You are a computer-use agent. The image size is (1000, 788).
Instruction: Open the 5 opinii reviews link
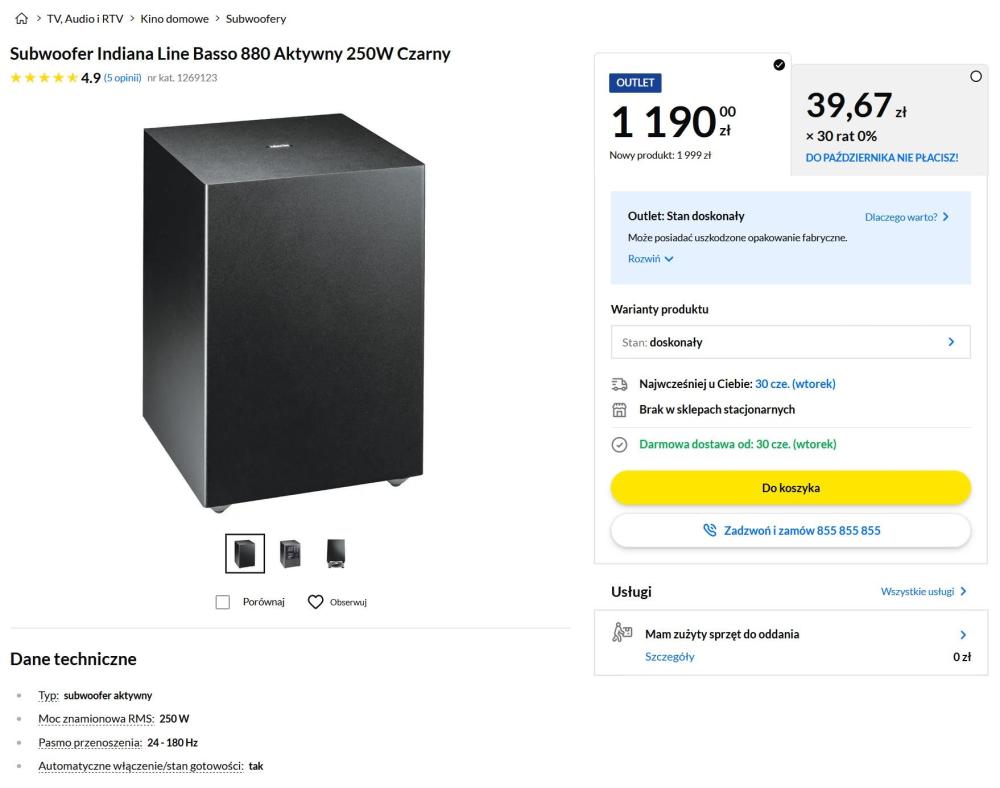coord(122,78)
